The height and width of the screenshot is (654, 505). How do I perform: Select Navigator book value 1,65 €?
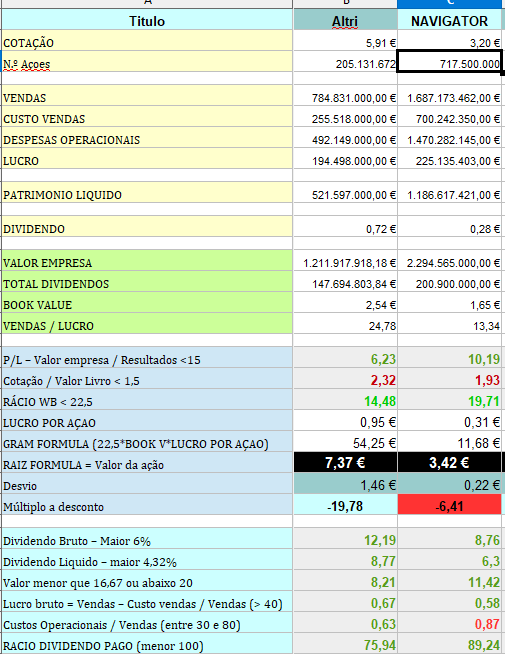[450, 304]
